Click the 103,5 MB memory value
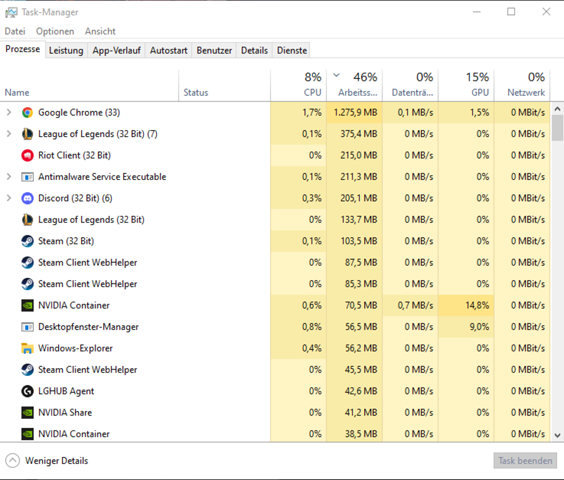 click(359, 241)
